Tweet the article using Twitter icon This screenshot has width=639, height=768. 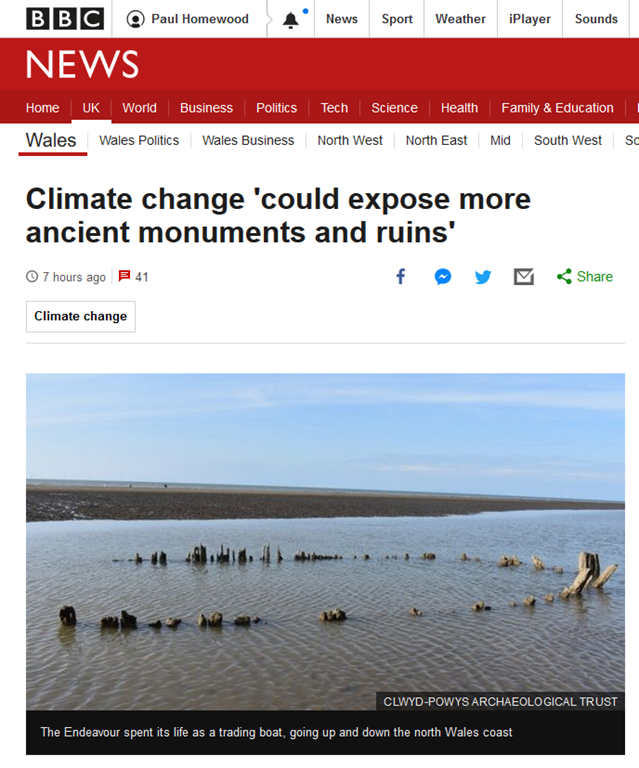tap(483, 277)
